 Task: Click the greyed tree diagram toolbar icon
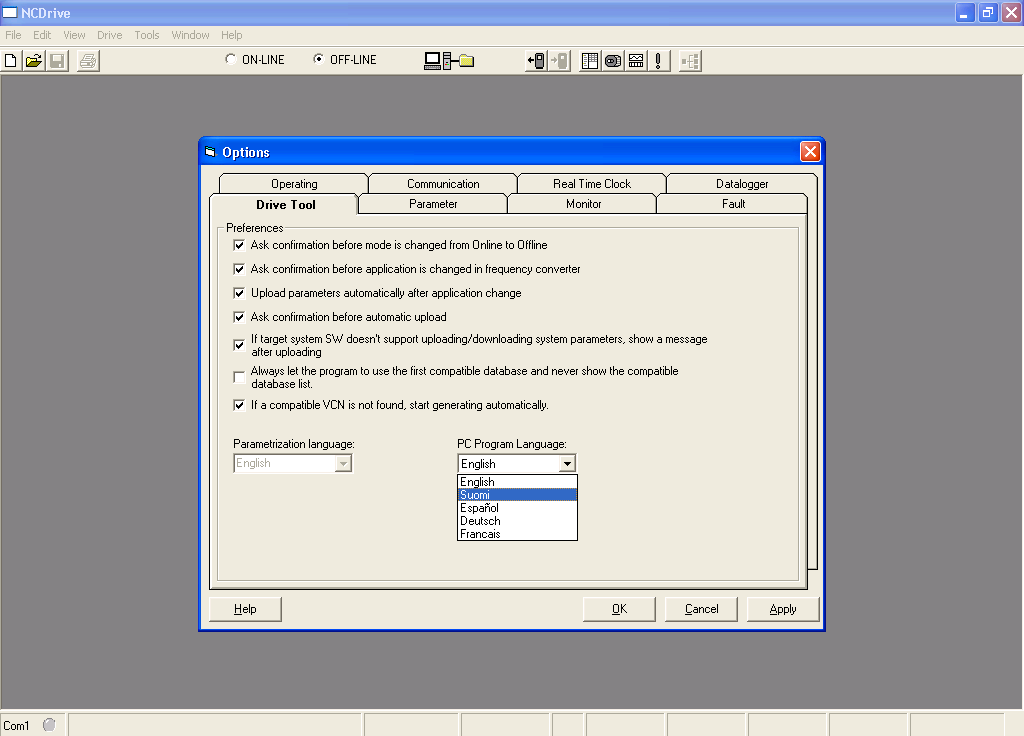[690, 61]
